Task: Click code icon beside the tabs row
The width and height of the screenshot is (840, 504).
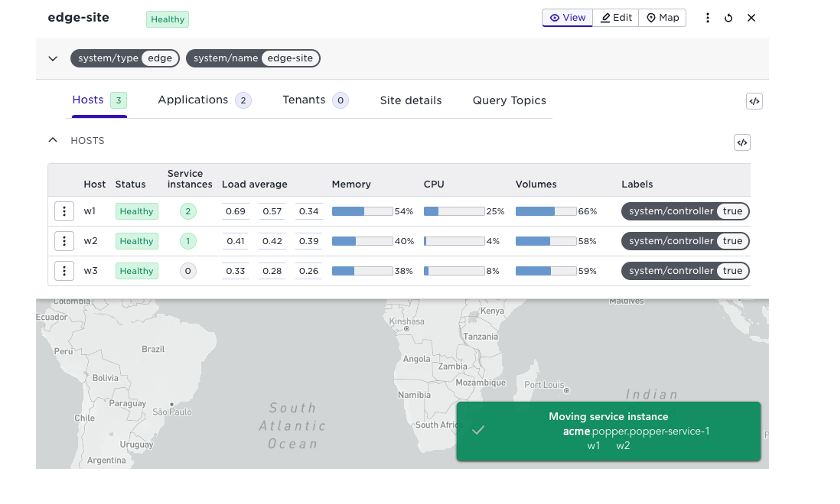Action: click(x=755, y=101)
